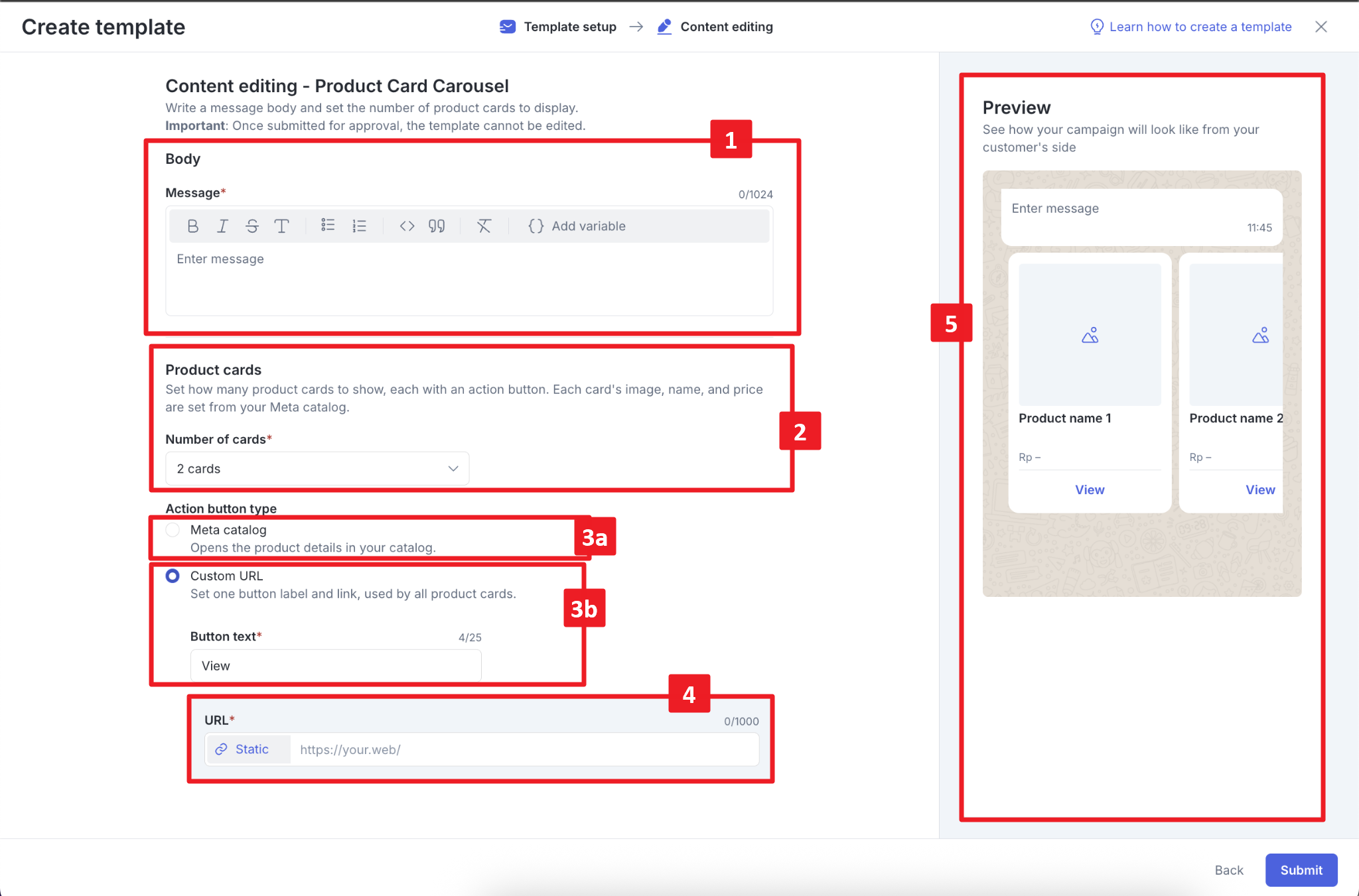Close the Create template dialog
Image resolution: width=1359 pixels, height=896 pixels.
click(x=1321, y=27)
